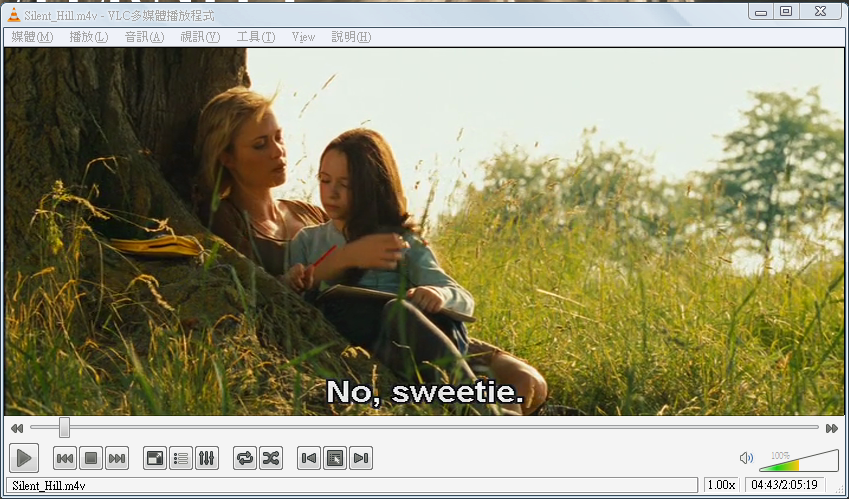Toggle loop repeat mode
Viewport: 849px width, 499px height.
(x=245, y=458)
